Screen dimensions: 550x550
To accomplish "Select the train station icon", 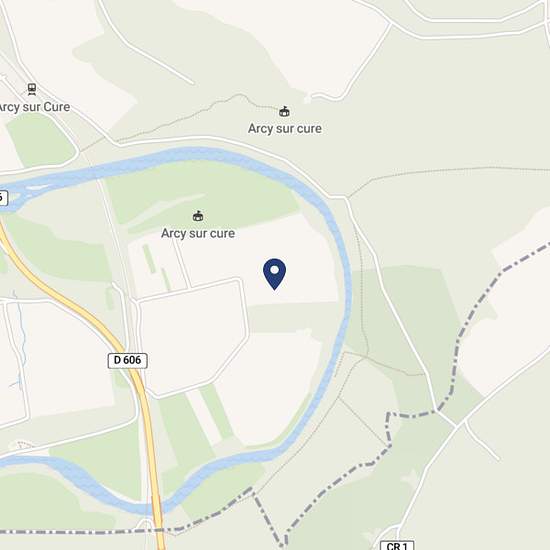I will (x=32, y=89).
